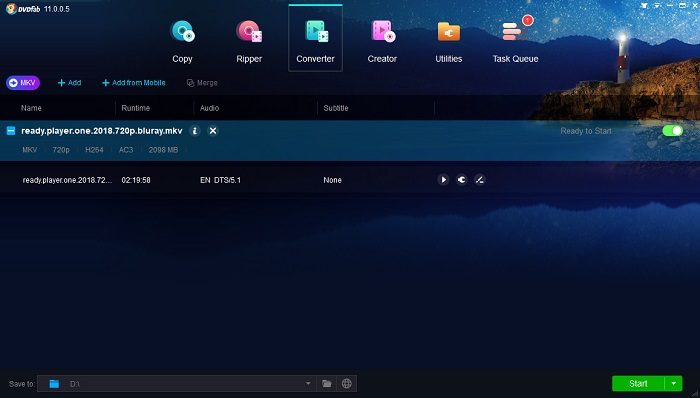The image size is (700, 398).
Task: Click the green Start button
Action: click(x=638, y=384)
